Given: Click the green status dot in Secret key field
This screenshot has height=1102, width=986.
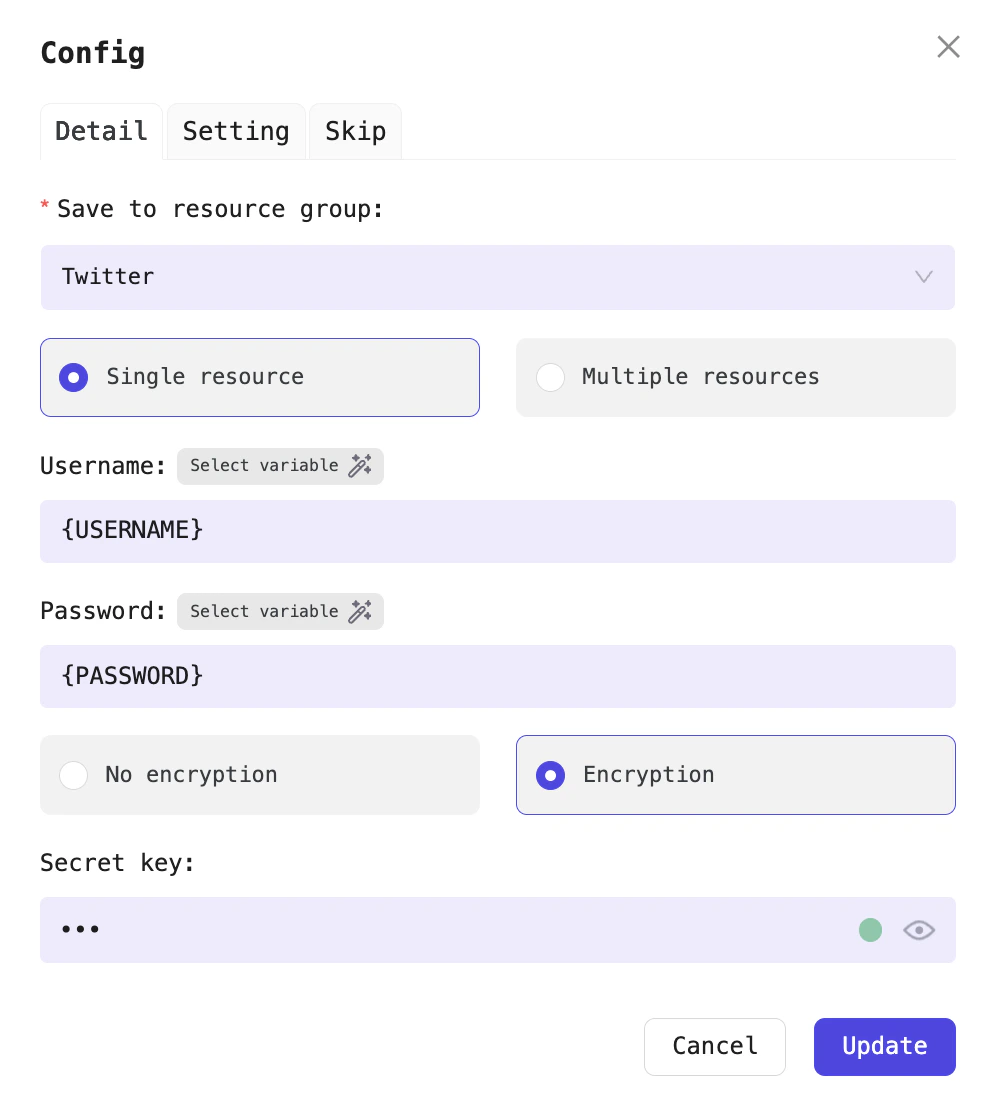Looking at the screenshot, I should (x=870, y=930).
